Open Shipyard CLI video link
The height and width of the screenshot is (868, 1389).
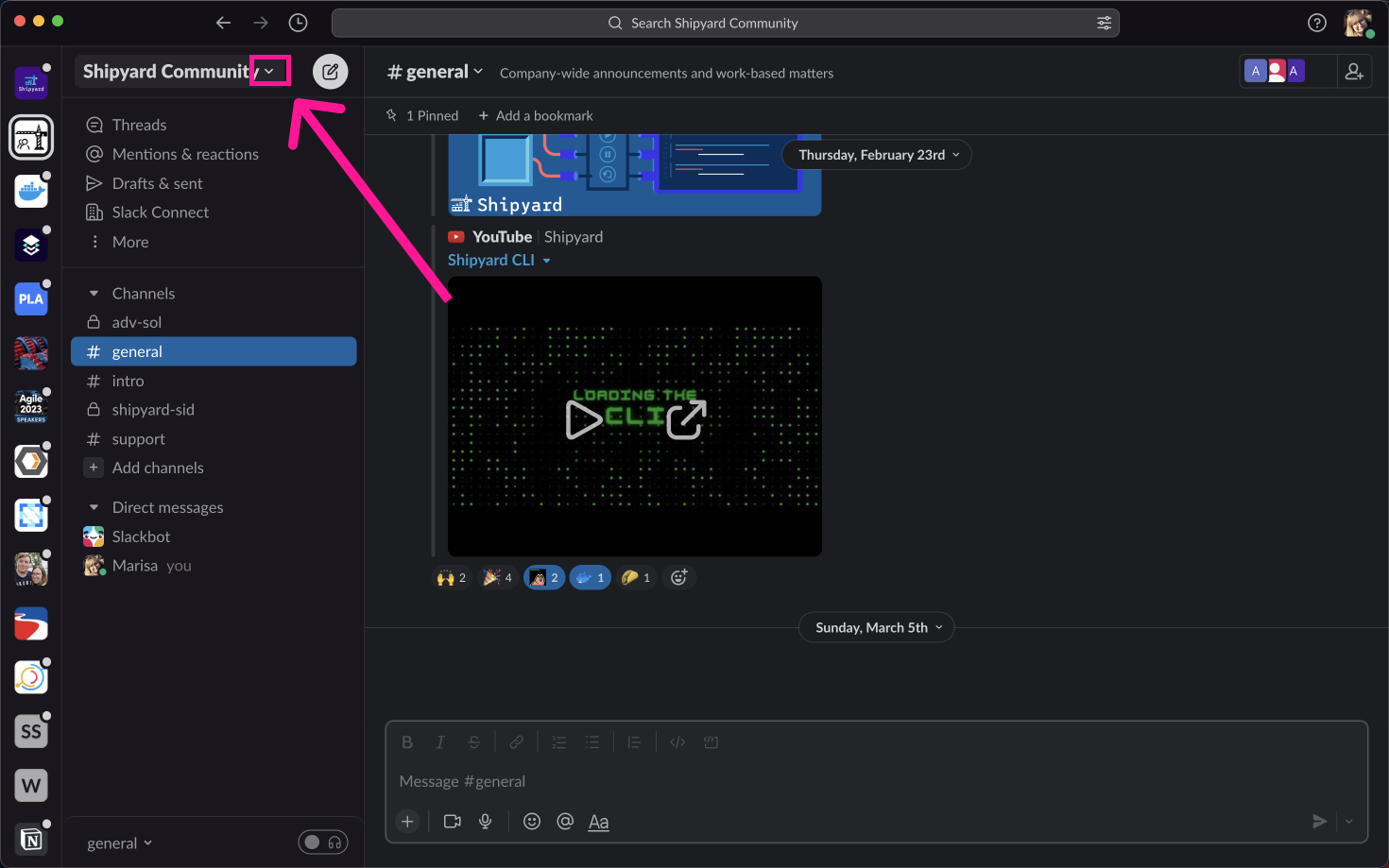click(x=491, y=260)
